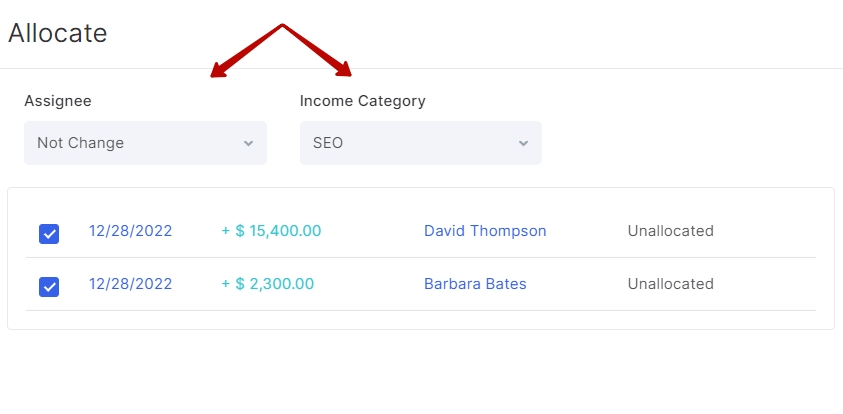
Task: Uncheck the Barbara Bates transaction checkbox
Action: click(49, 287)
